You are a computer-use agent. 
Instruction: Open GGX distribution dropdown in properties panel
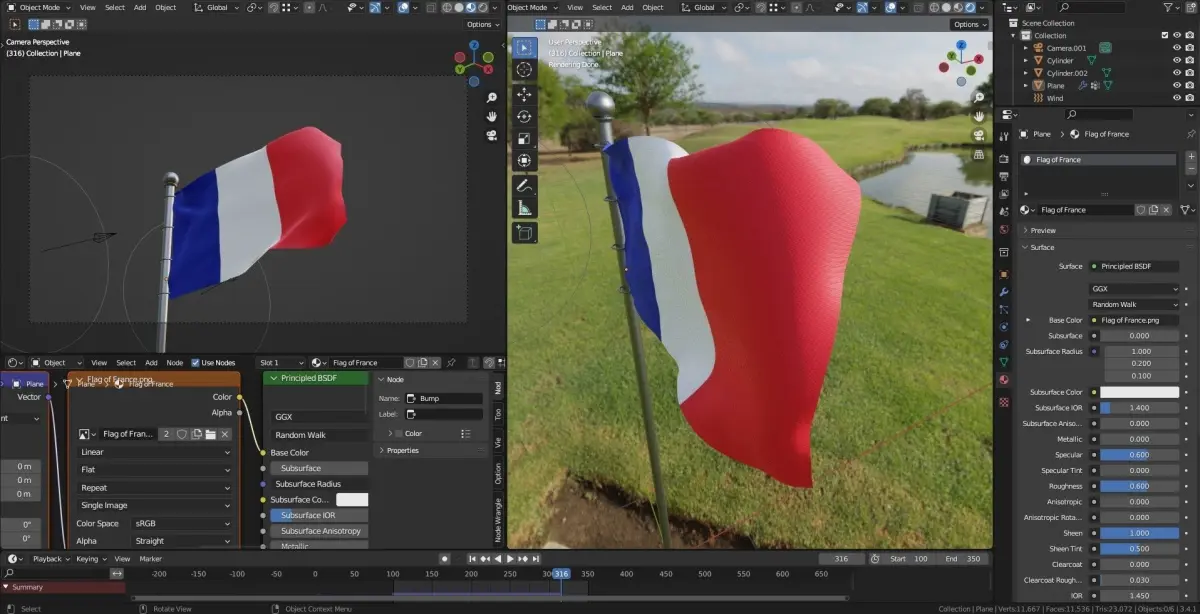click(1135, 289)
